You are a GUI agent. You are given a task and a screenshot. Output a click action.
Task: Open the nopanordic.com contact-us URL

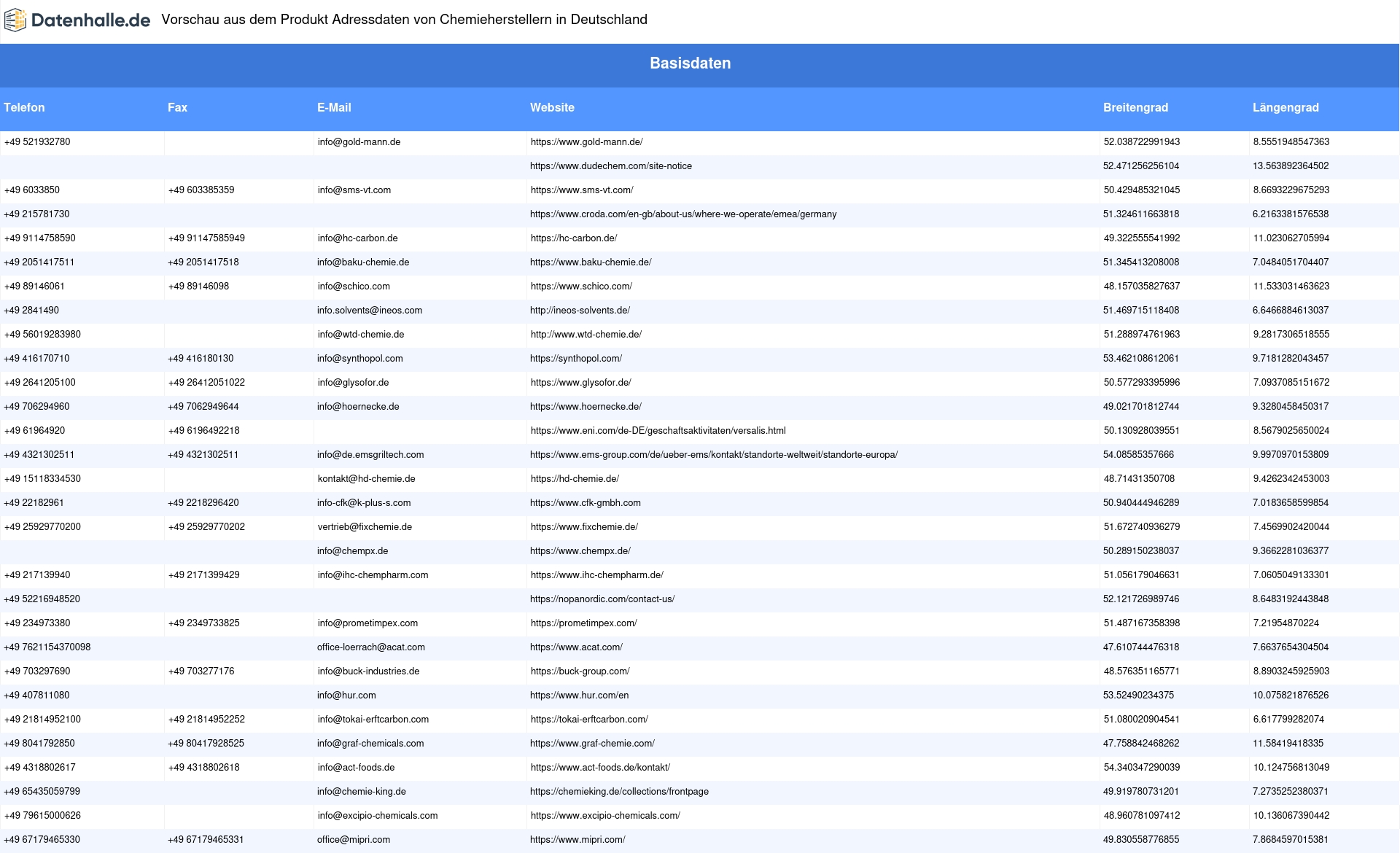click(x=602, y=599)
